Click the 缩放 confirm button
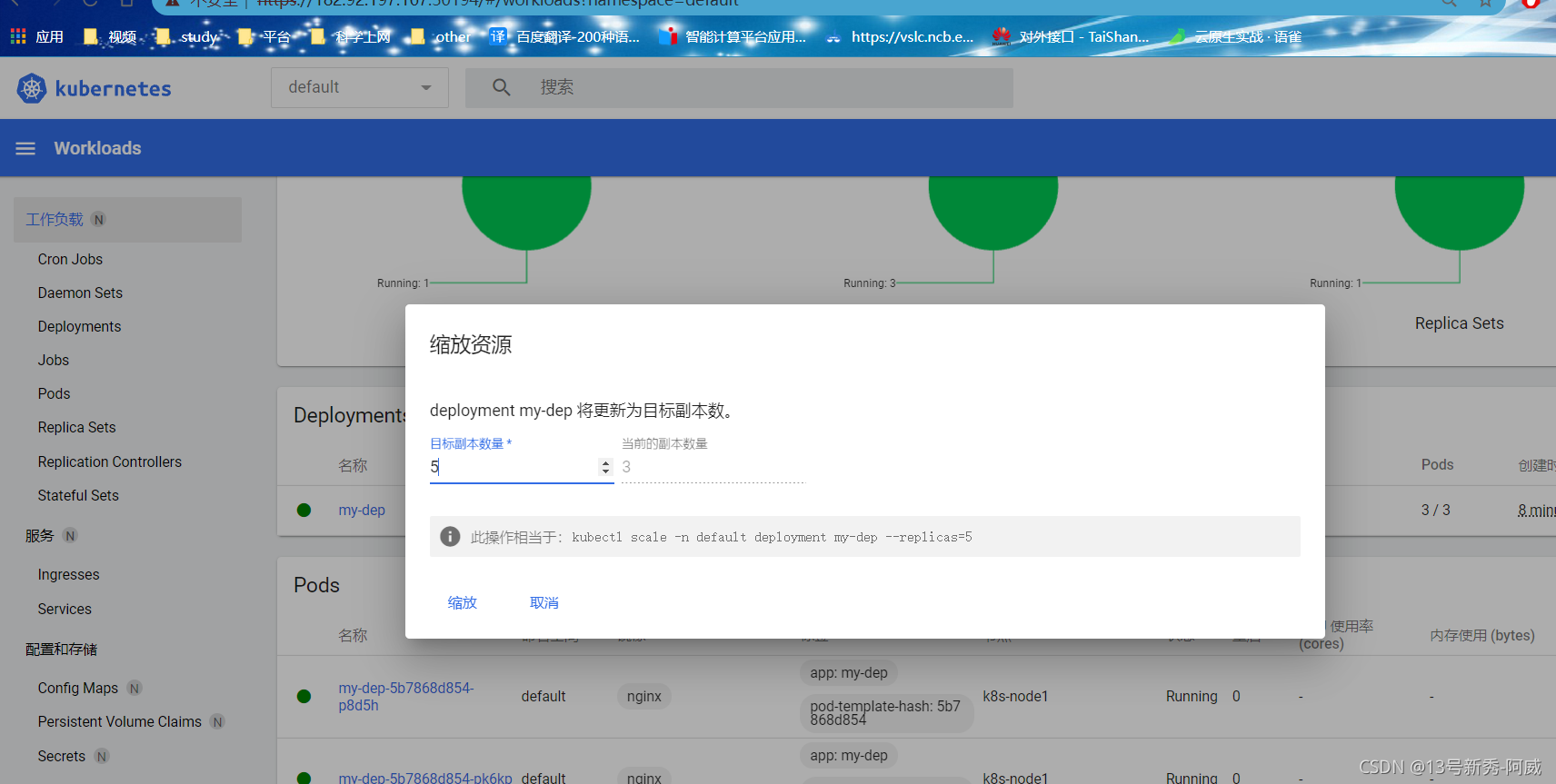 (462, 602)
